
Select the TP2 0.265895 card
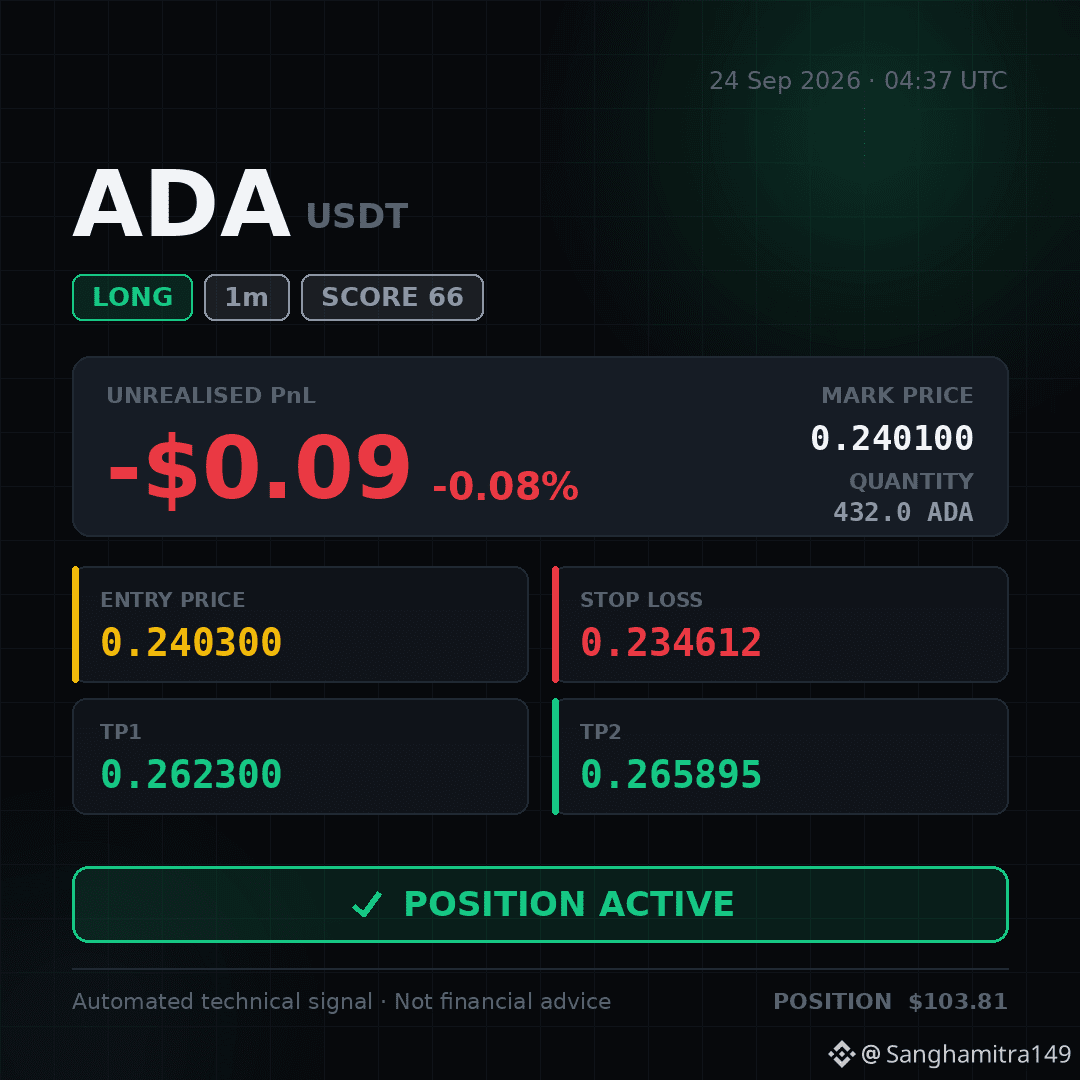pos(780,756)
